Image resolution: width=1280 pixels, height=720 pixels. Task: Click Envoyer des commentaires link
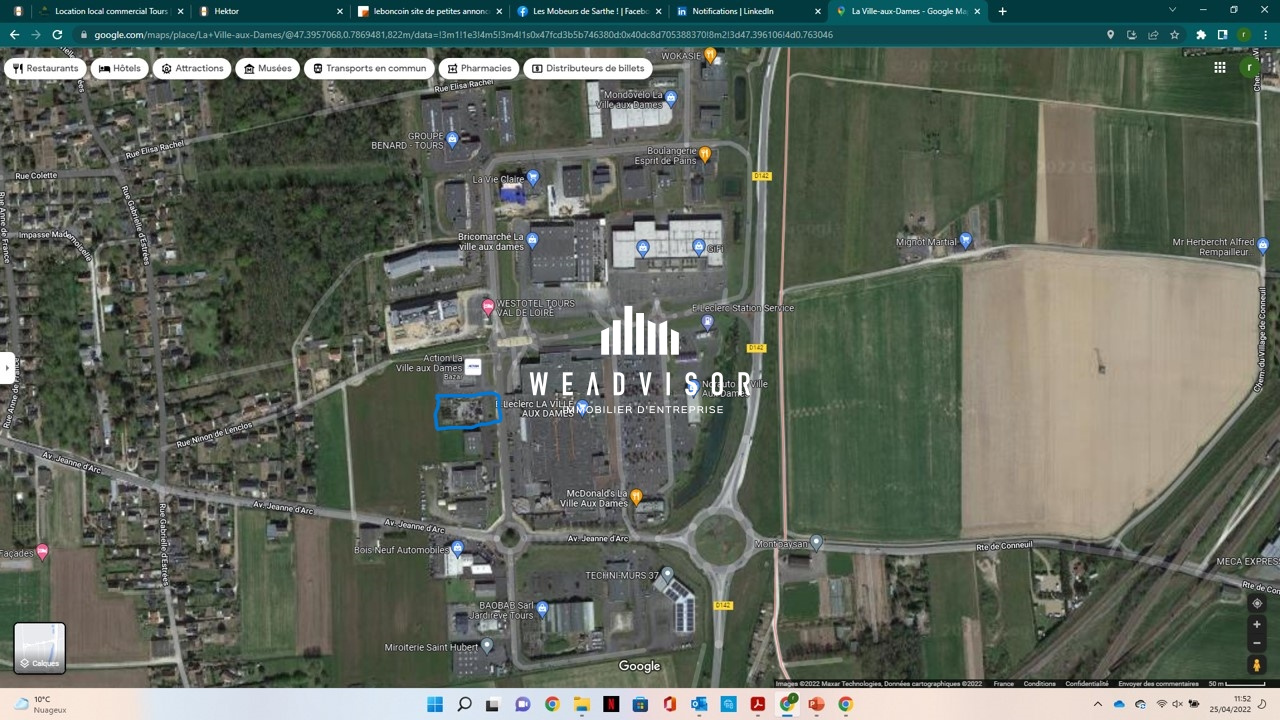click(1158, 684)
